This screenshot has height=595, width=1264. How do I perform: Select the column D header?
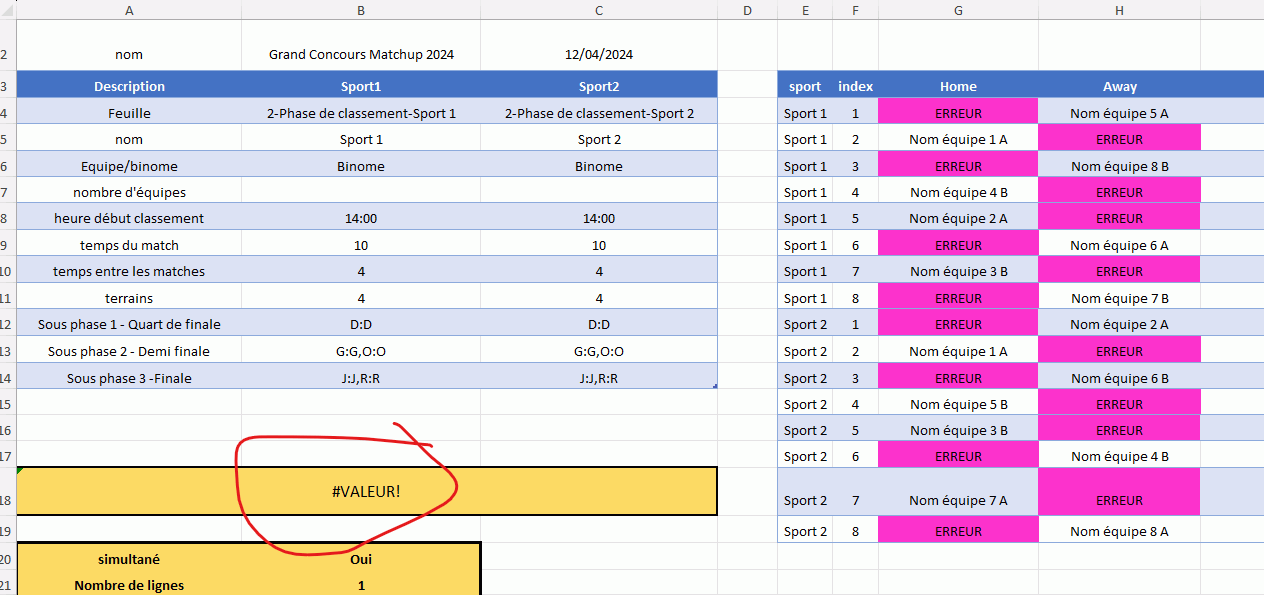click(x=747, y=10)
